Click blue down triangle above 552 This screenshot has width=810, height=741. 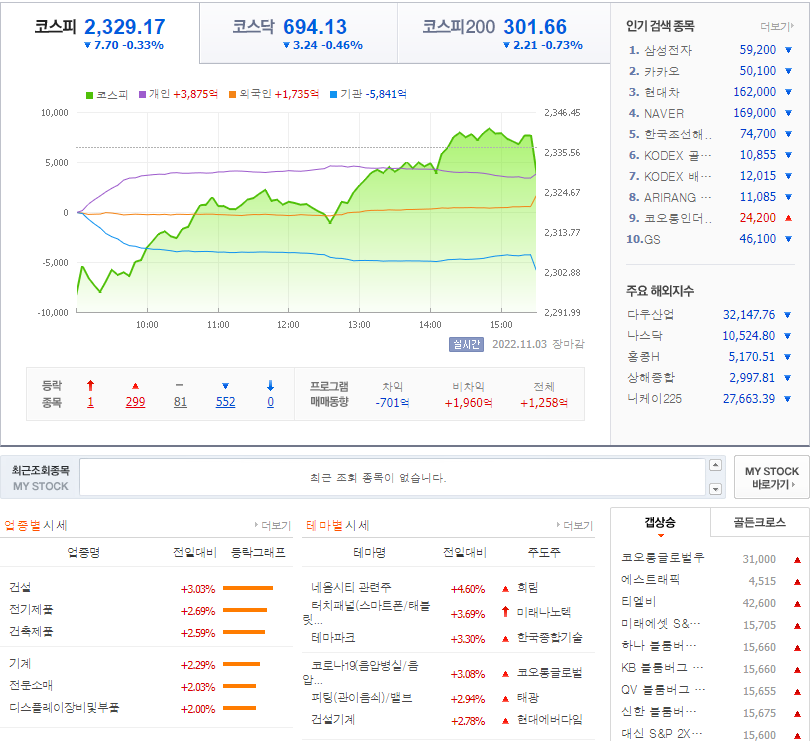point(225,386)
